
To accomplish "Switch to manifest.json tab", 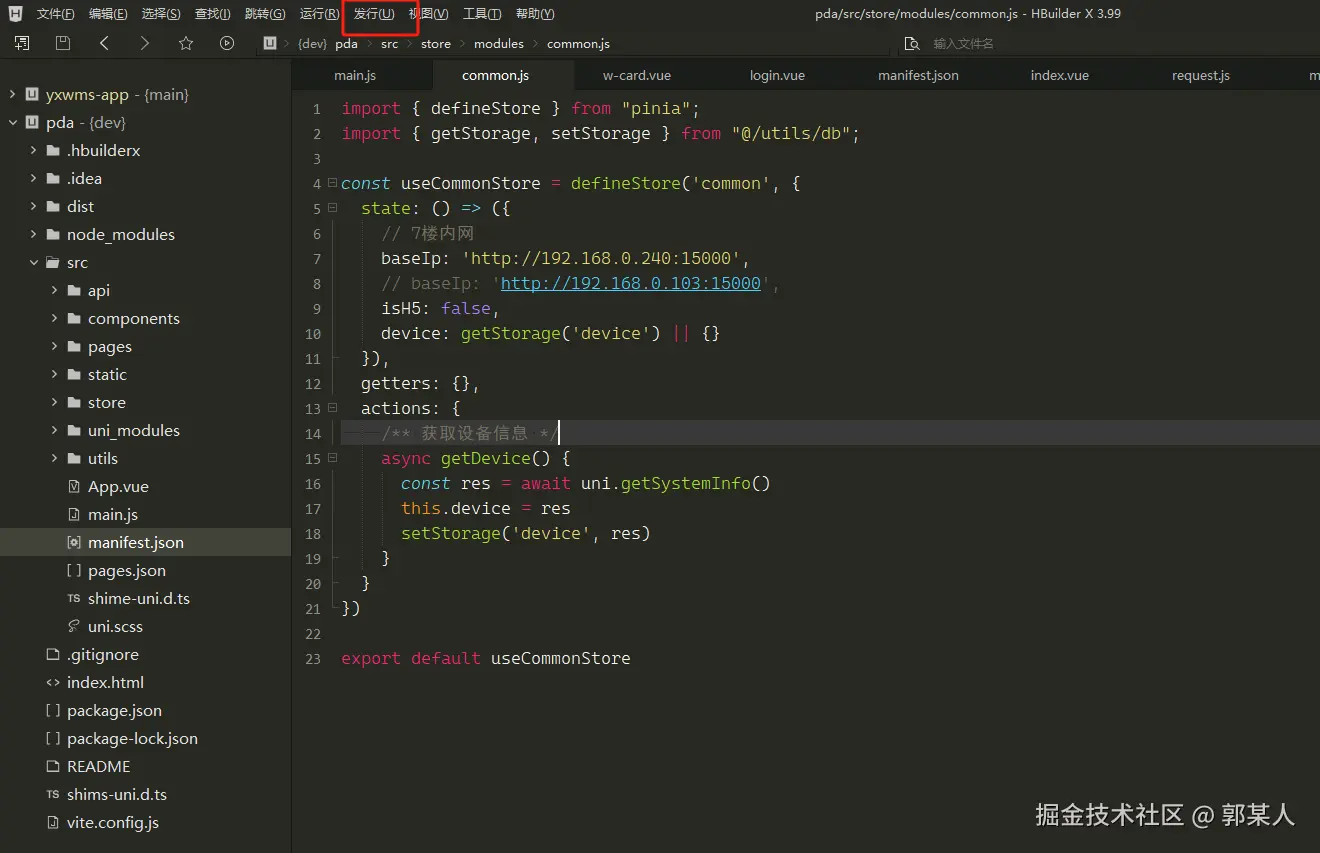I will [x=918, y=75].
